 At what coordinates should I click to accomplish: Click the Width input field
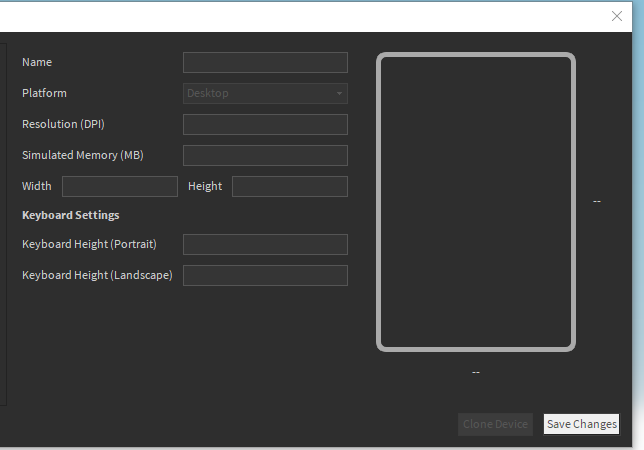[x=120, y=186]
